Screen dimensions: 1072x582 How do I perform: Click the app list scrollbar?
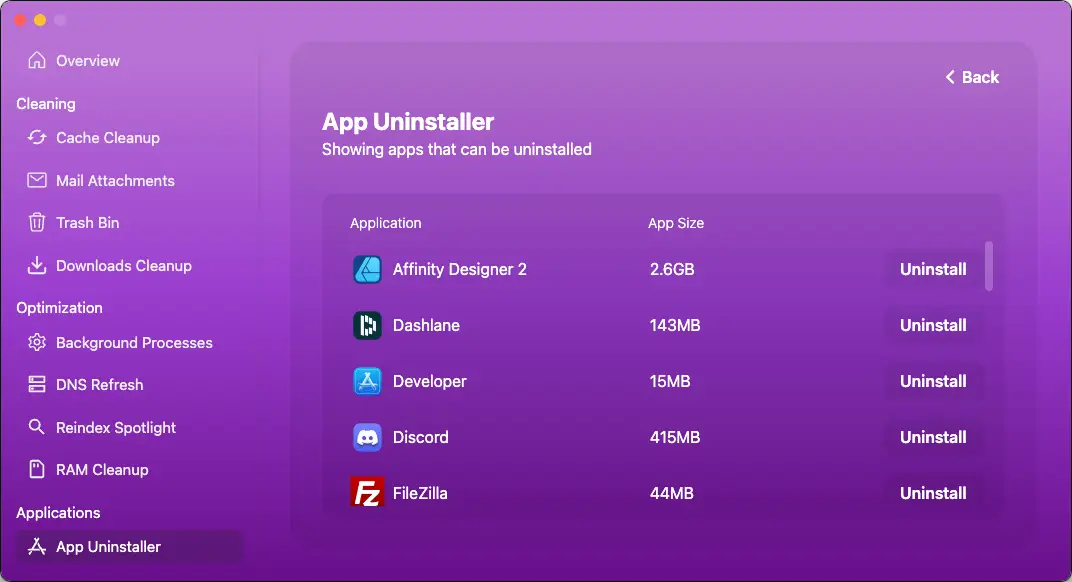(x=989, y=265)
